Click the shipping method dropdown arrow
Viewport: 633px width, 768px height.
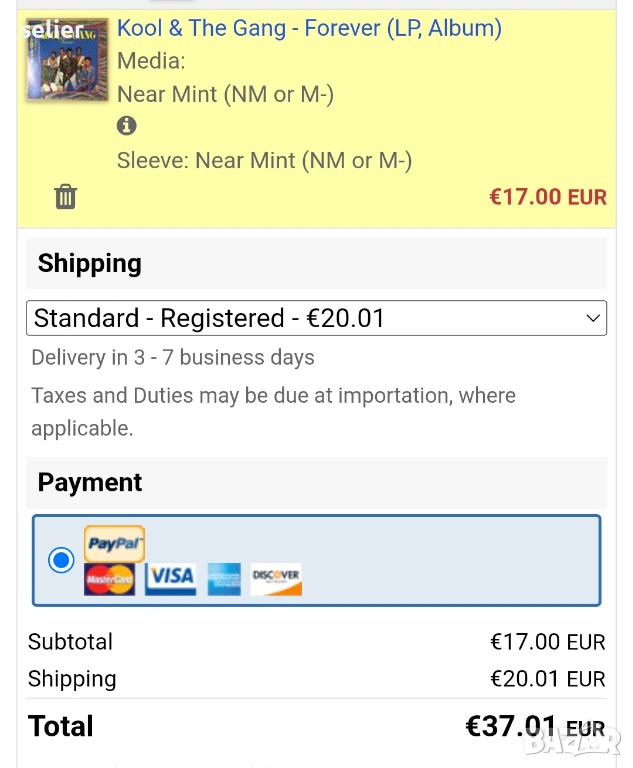click(x=593, y=319)
